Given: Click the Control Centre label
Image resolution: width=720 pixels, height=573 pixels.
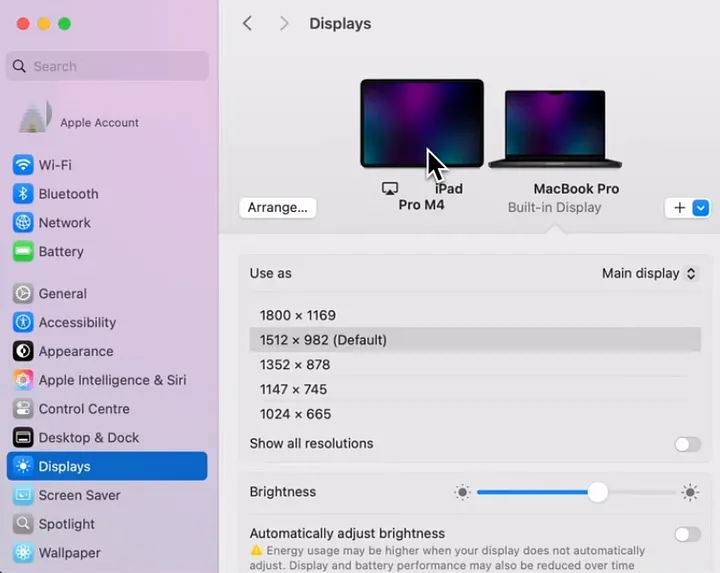Looking at the screenshot, I should tap(84, 409).
